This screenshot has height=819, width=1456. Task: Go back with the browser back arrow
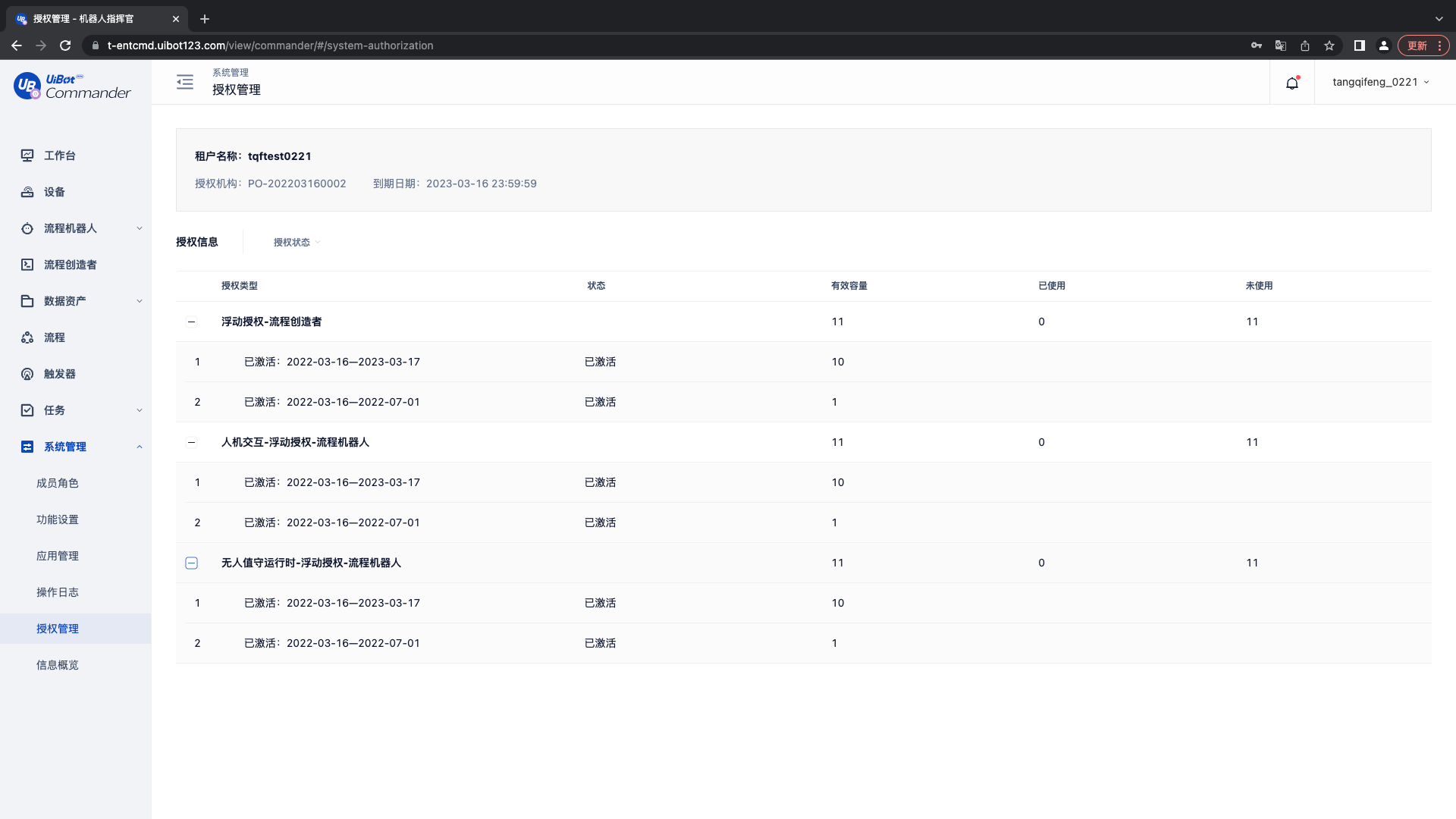click(17, 45)
